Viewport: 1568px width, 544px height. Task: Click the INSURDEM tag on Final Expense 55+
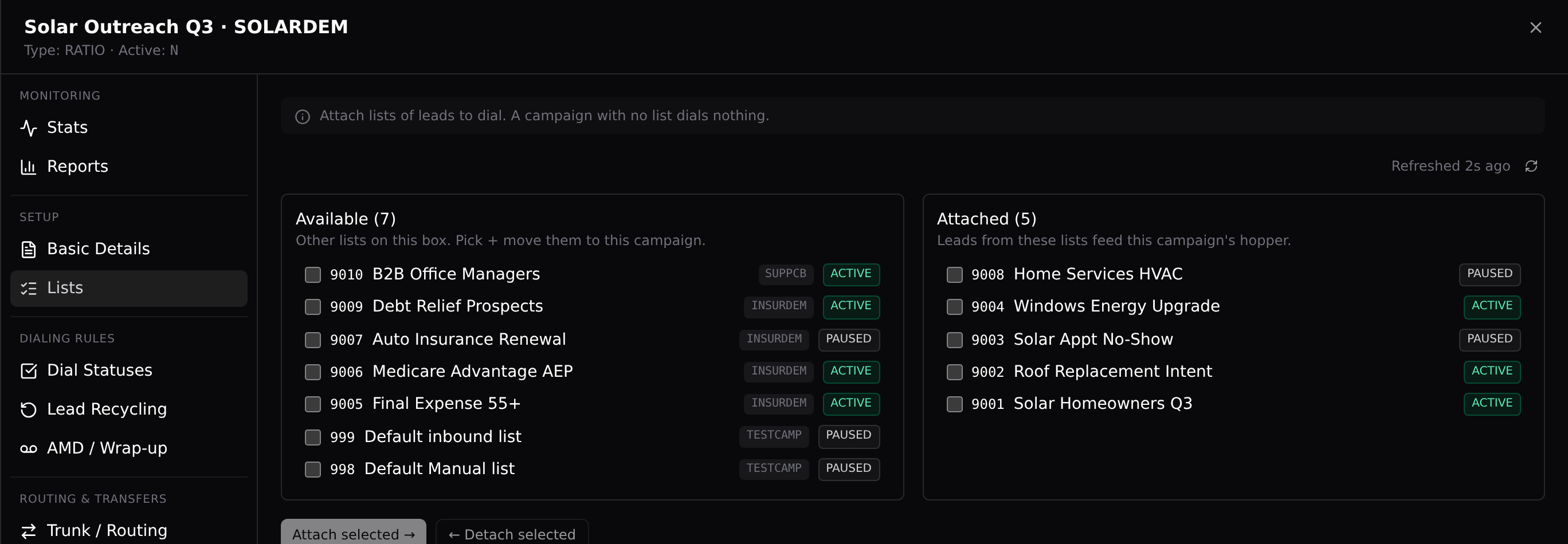point(778,404)
